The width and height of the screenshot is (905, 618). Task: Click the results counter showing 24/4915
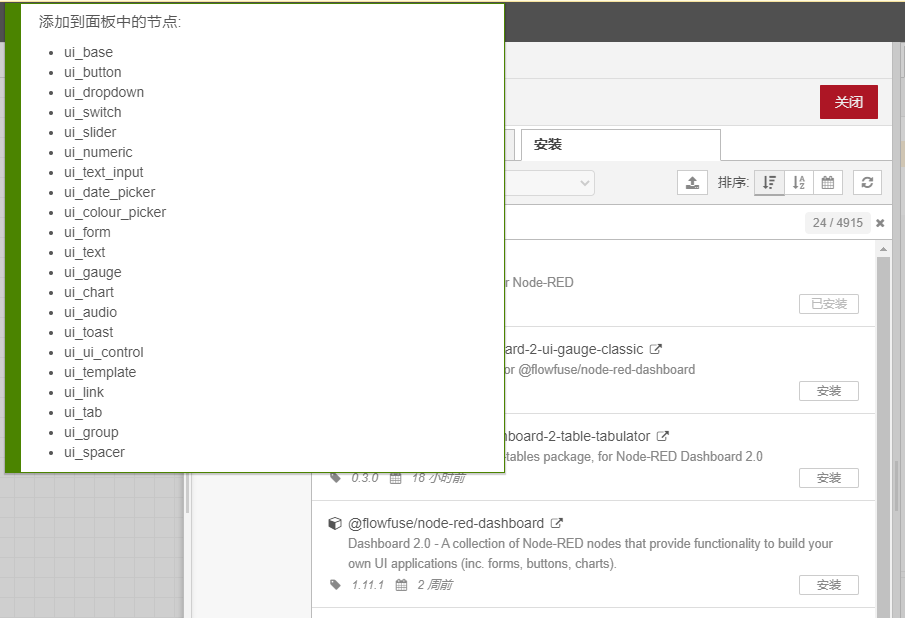[x=837, y=222]
